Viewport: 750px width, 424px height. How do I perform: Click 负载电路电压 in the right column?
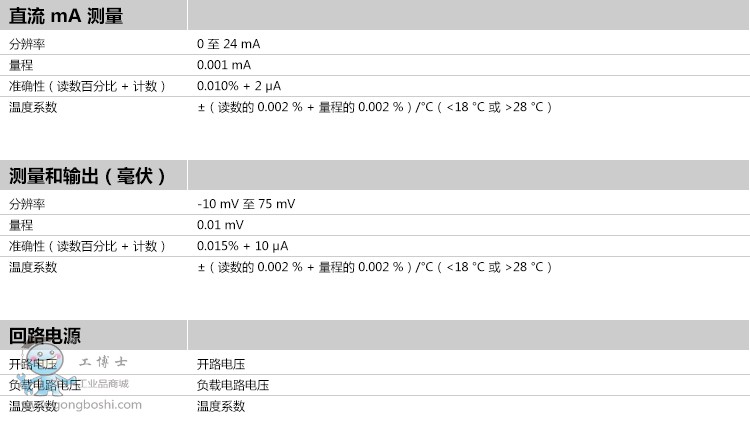tap(233, 385)
